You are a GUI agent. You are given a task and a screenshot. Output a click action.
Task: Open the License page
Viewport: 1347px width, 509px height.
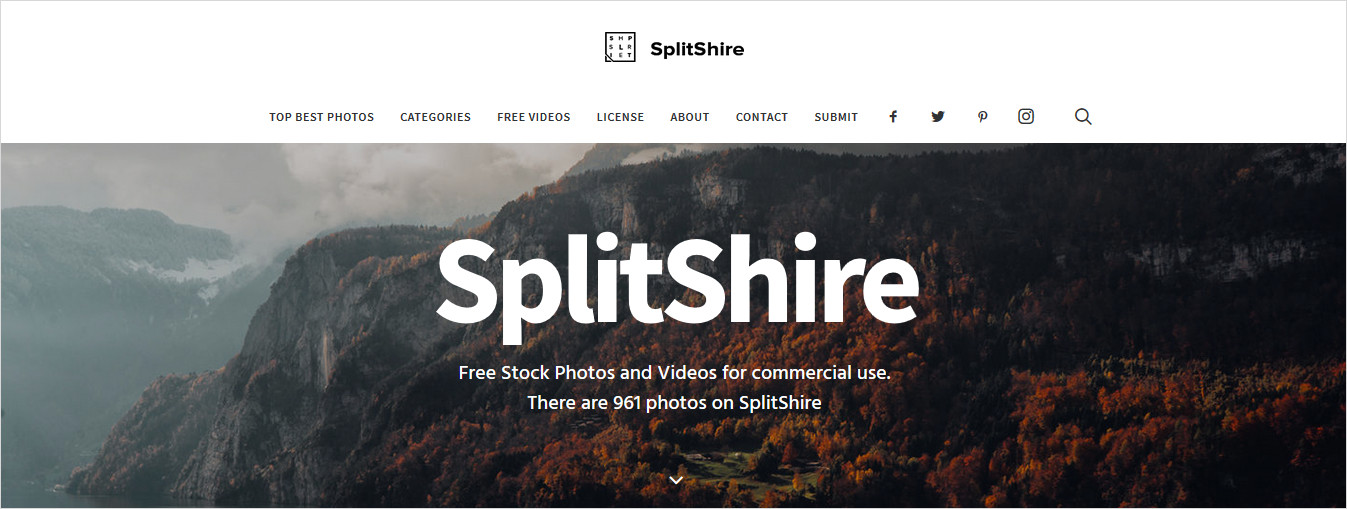click(620, 117)
